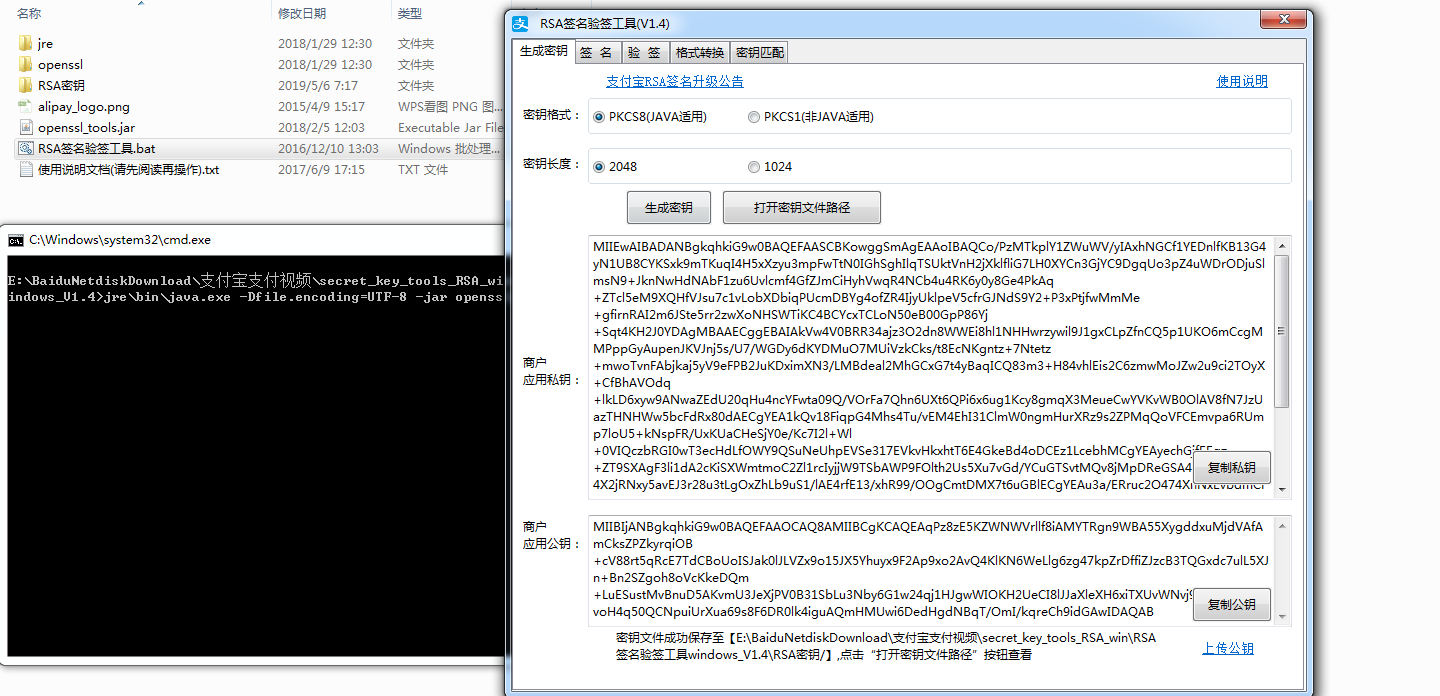1440x696 pixels.
Task: Click the Alipay logo in RSA tool title bar
Action: click(522, 23)
